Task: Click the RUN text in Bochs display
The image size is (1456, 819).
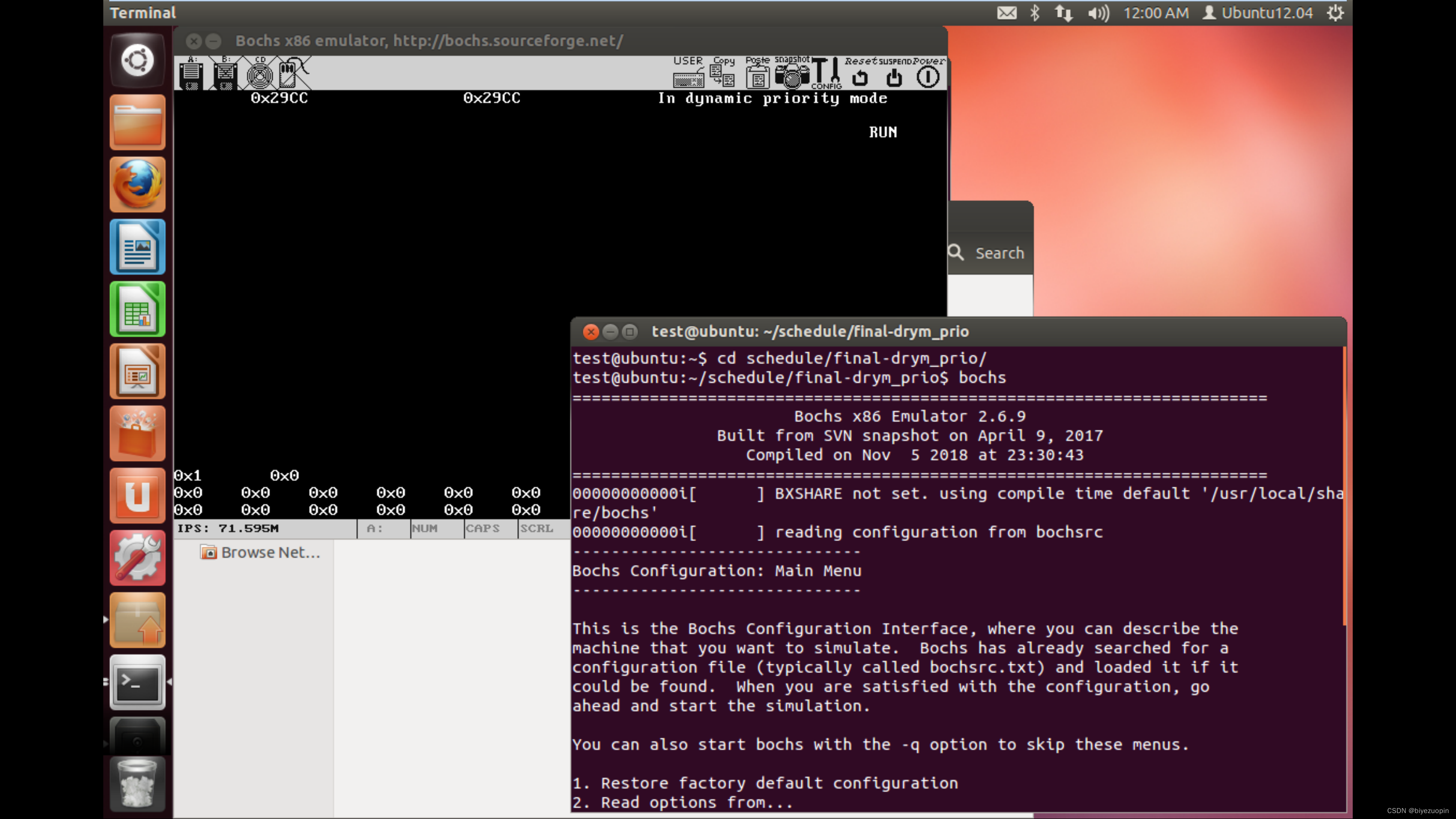Action: [883, 132]
